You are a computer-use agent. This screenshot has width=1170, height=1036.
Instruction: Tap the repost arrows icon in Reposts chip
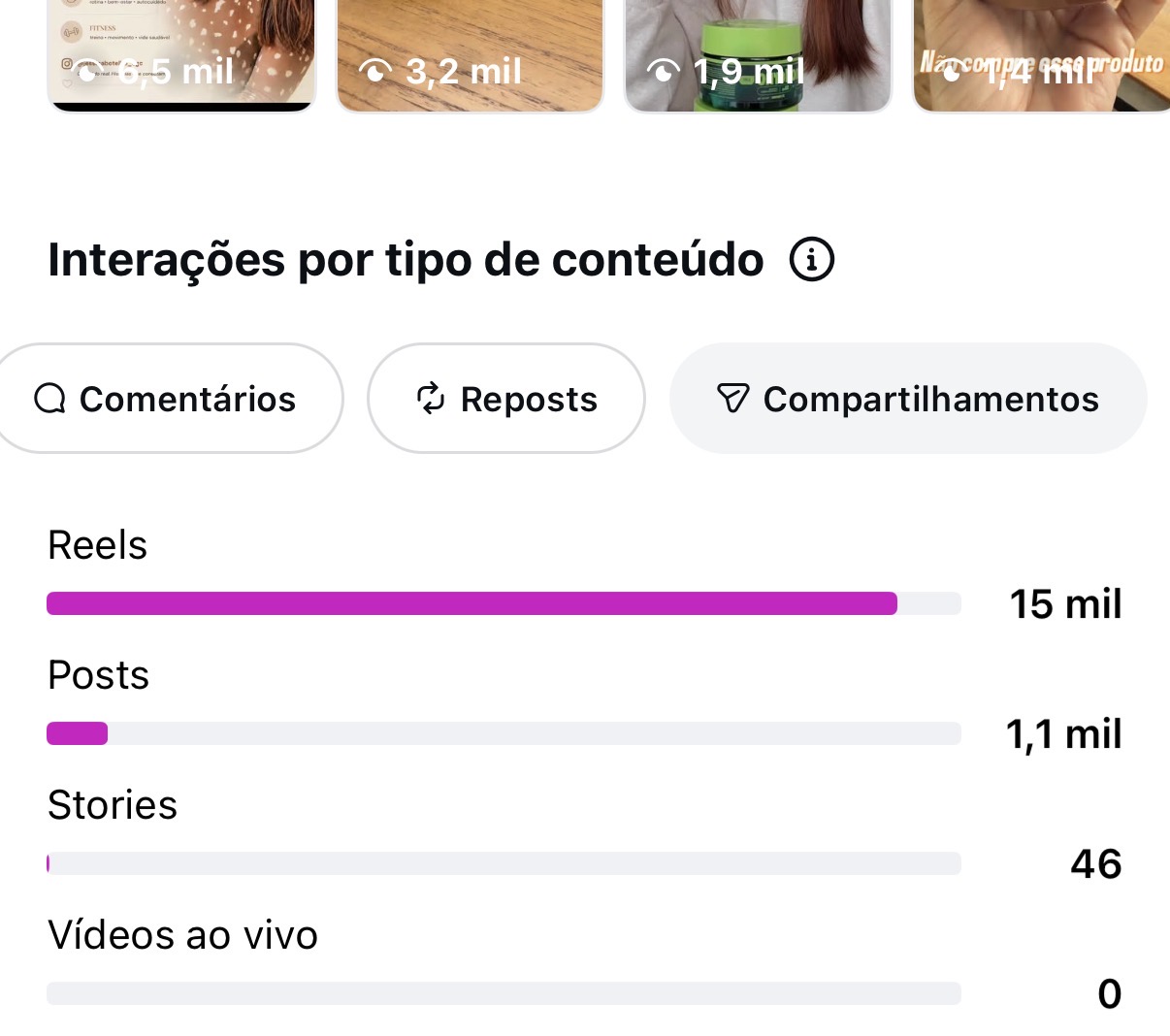431,399
